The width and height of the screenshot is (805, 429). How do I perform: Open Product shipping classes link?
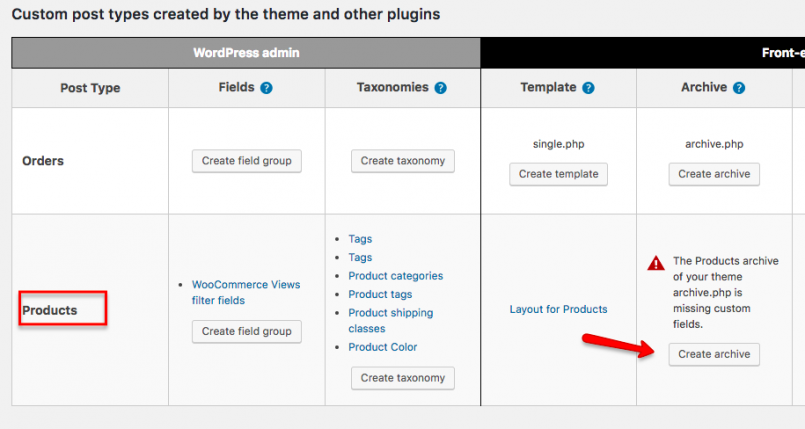pos(390,321)
